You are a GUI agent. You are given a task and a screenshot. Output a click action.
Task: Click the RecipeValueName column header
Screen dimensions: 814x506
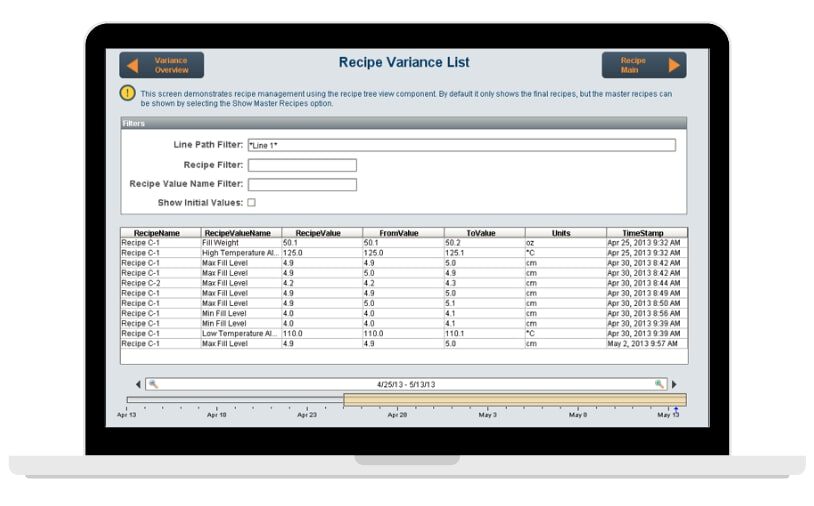[x=240, y=232]
